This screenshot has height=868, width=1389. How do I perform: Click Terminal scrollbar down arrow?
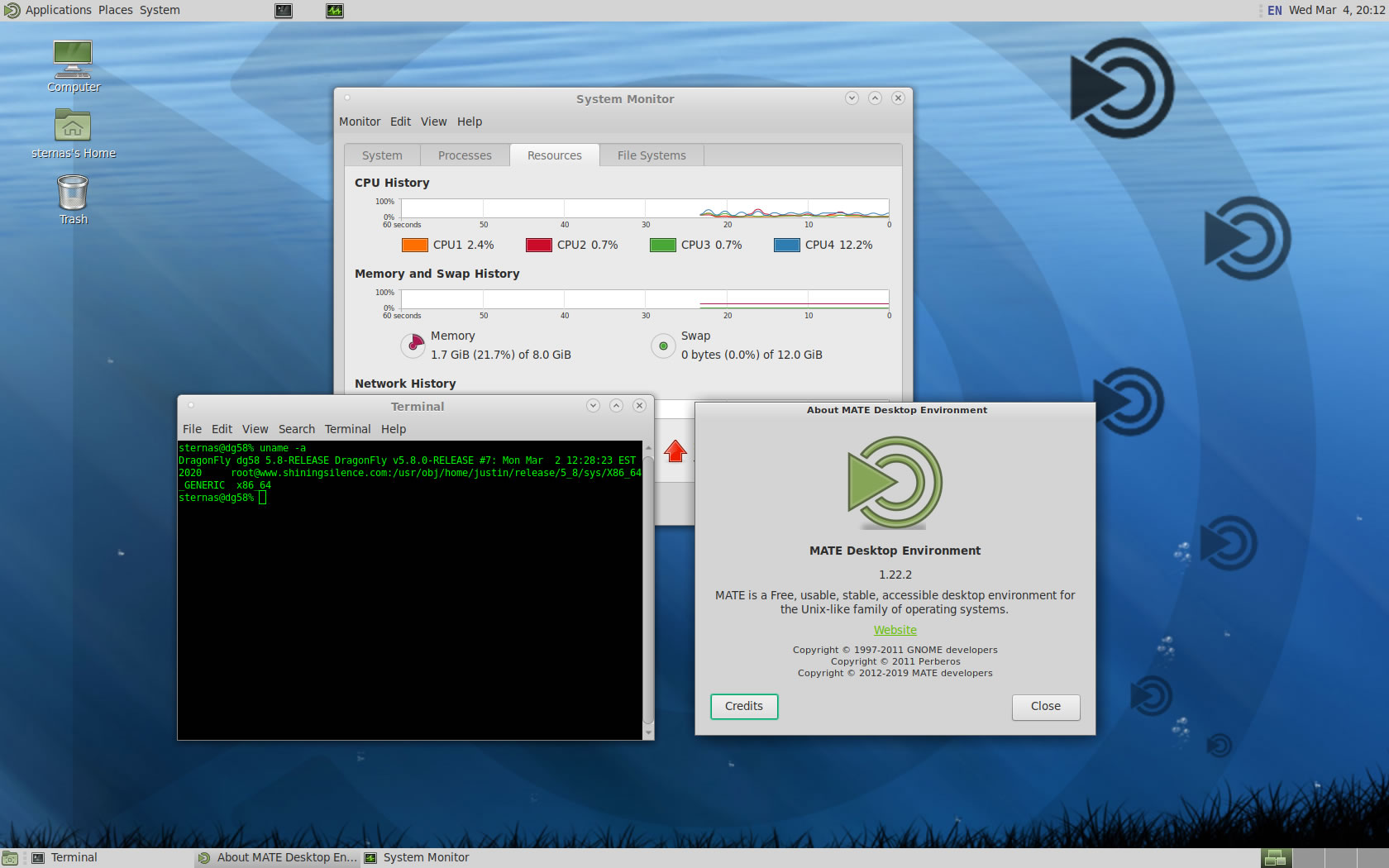tap(648, 733)
